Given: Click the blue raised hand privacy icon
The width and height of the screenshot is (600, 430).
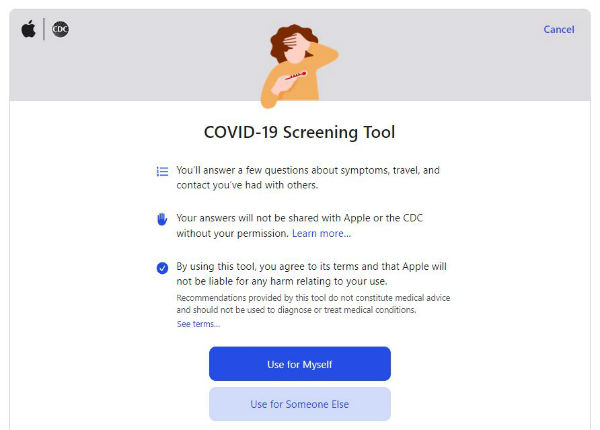Looking at the screenshot, I should (x=162, y=219).
